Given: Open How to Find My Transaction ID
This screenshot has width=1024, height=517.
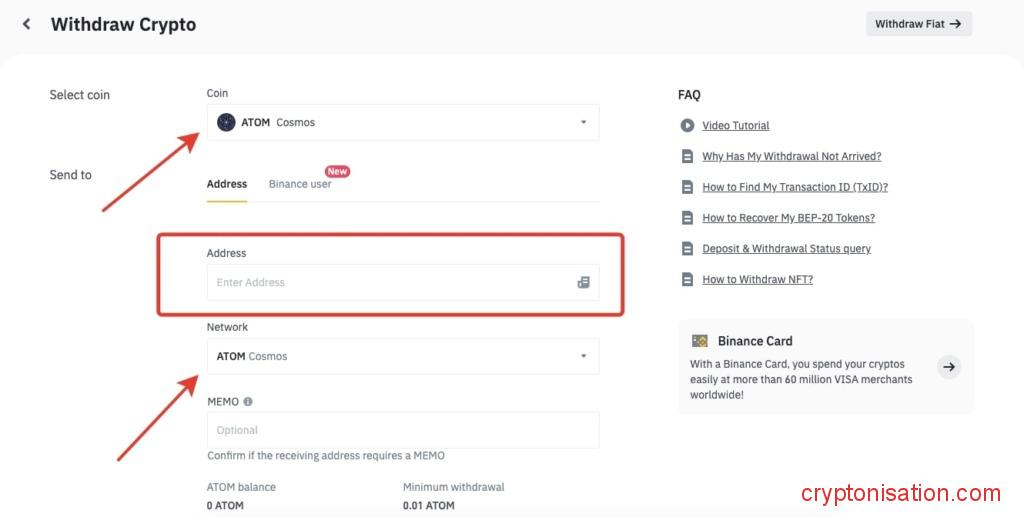Looking at the screenshot, I should pyautogui.click(x=795, y=187).
